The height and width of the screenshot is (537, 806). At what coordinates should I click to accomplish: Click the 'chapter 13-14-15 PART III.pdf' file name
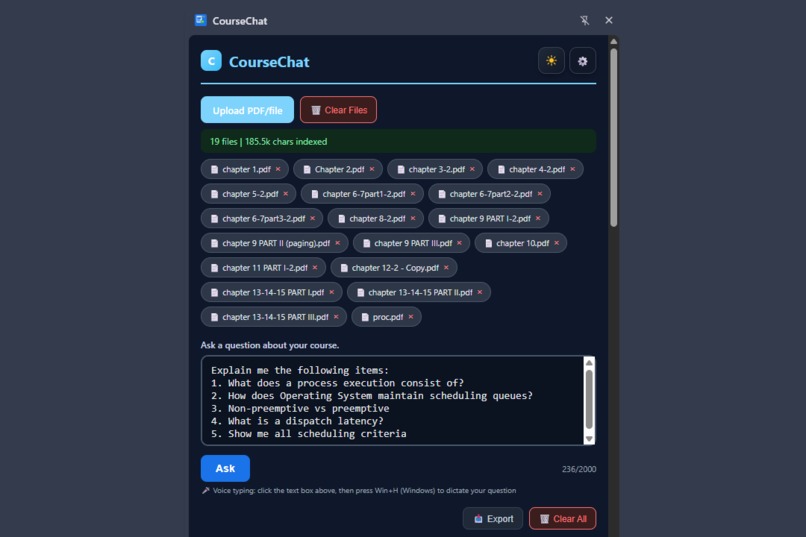pyautogui.click(x=276, y=317)
